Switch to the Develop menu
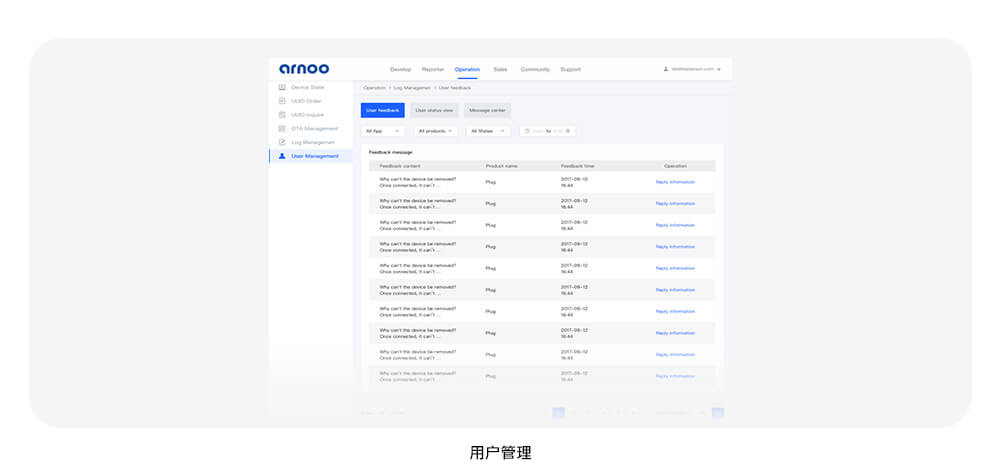 click(400, 69)
